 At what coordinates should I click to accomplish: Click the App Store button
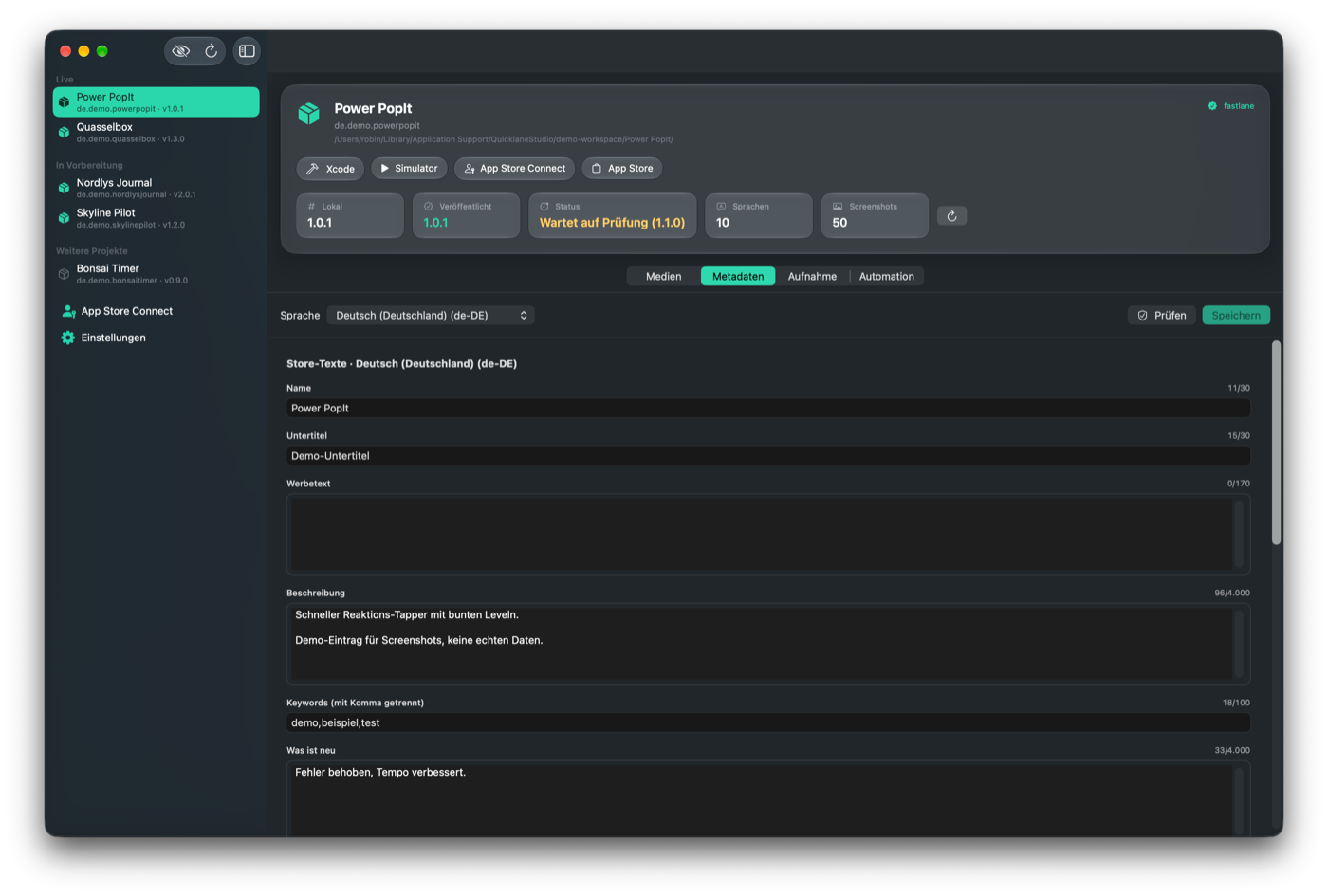tap(622, 168)
